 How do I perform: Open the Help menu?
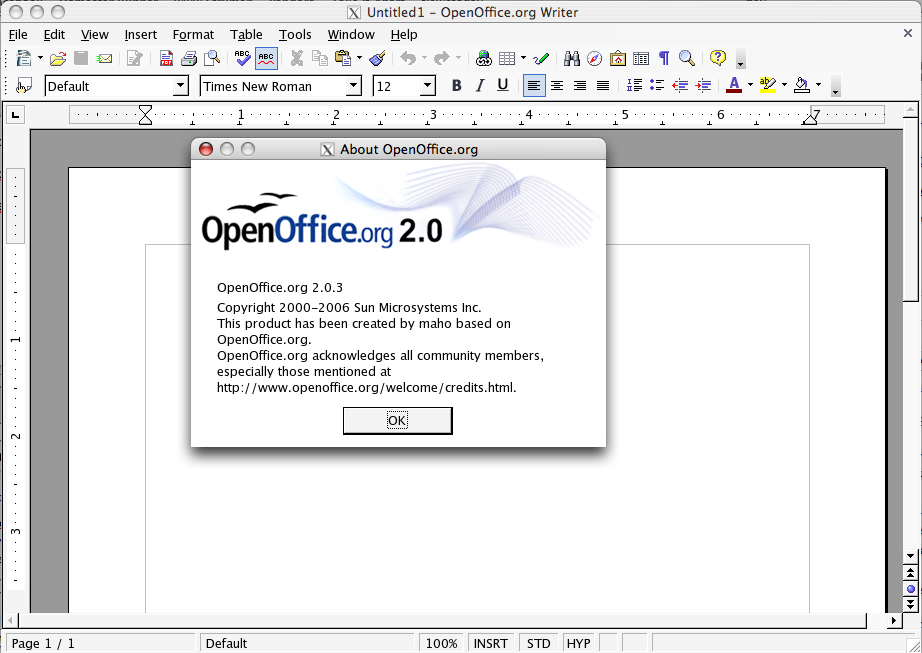tap(404, 35)
